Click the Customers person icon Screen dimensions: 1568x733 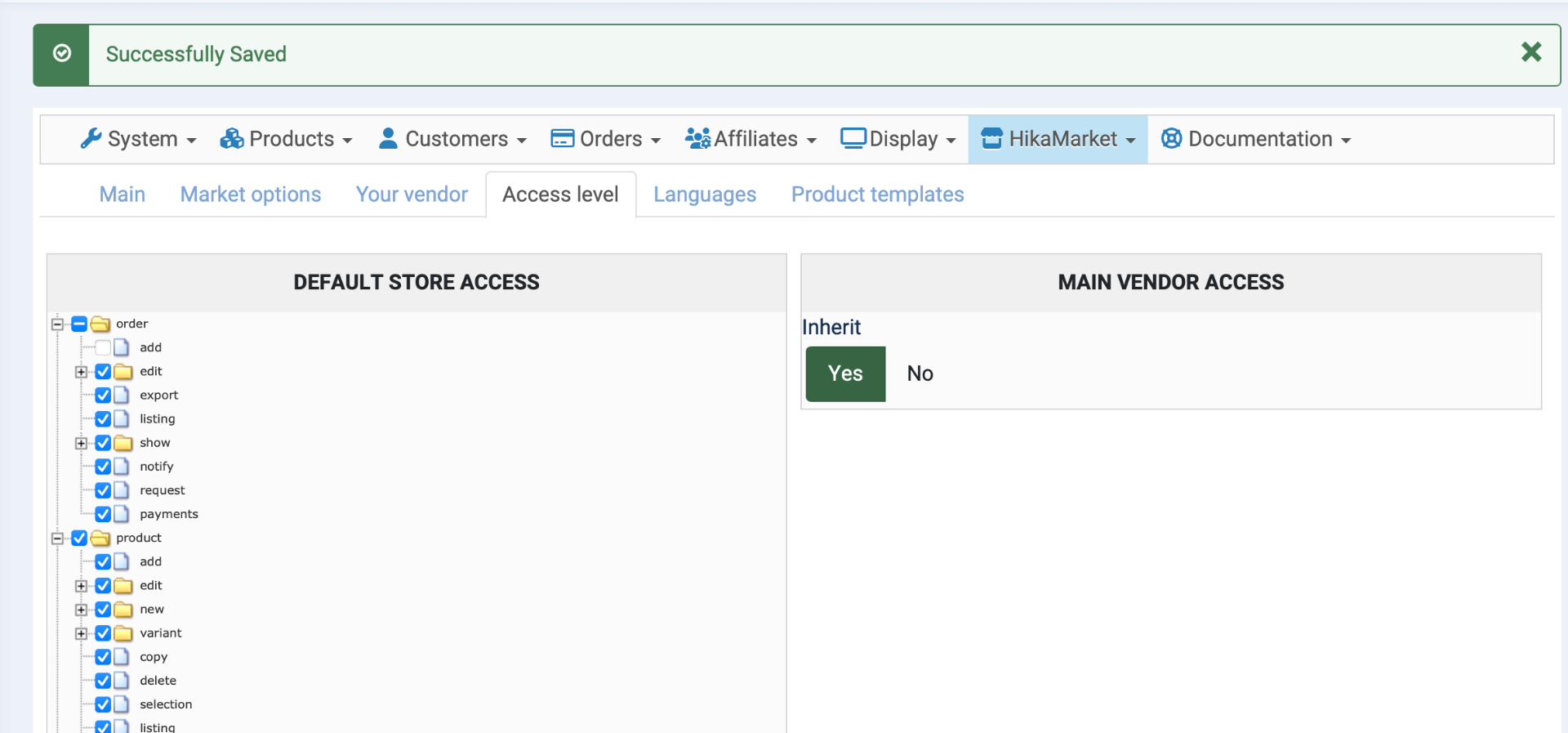pyautogui.click(x=388, y=139)
